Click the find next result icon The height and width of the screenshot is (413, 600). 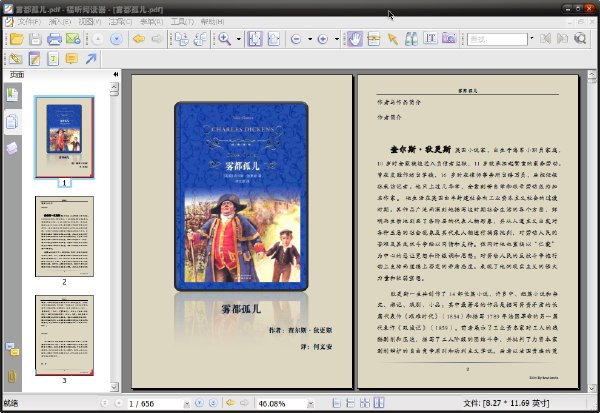[562, 39]
